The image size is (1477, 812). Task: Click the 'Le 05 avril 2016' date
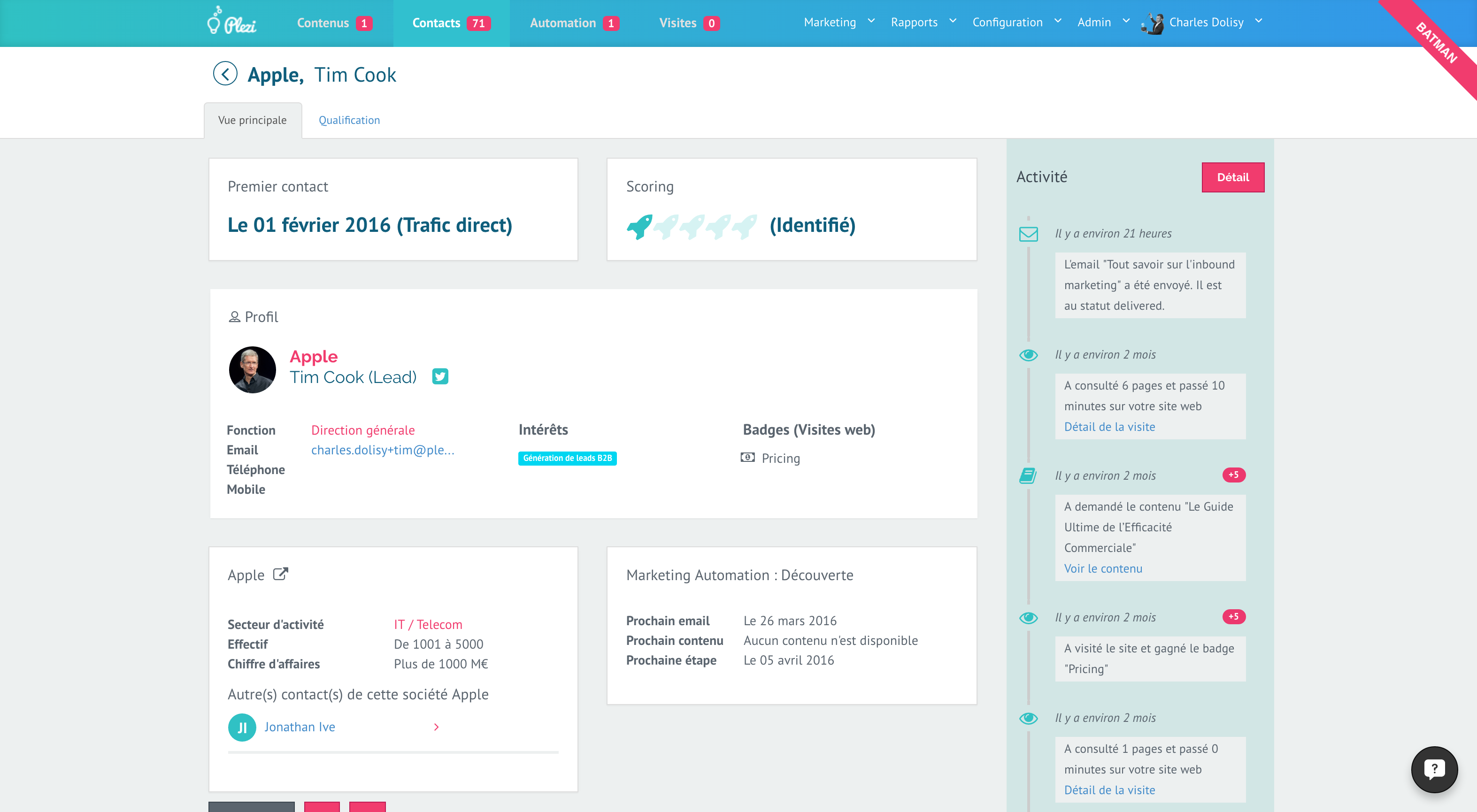tap(788, 661)
